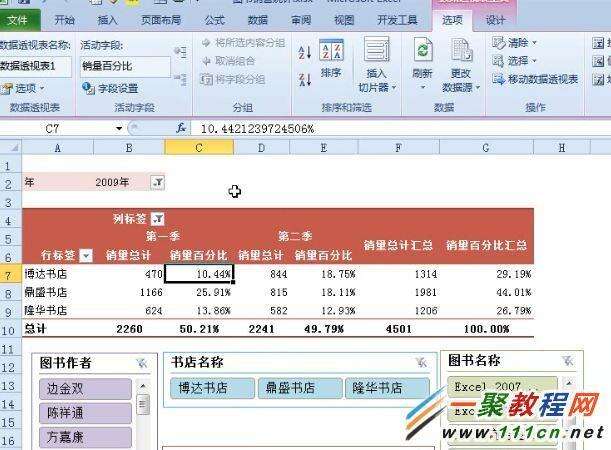
Task: Select the grand total cell 4501
Action: click(399, 329)
